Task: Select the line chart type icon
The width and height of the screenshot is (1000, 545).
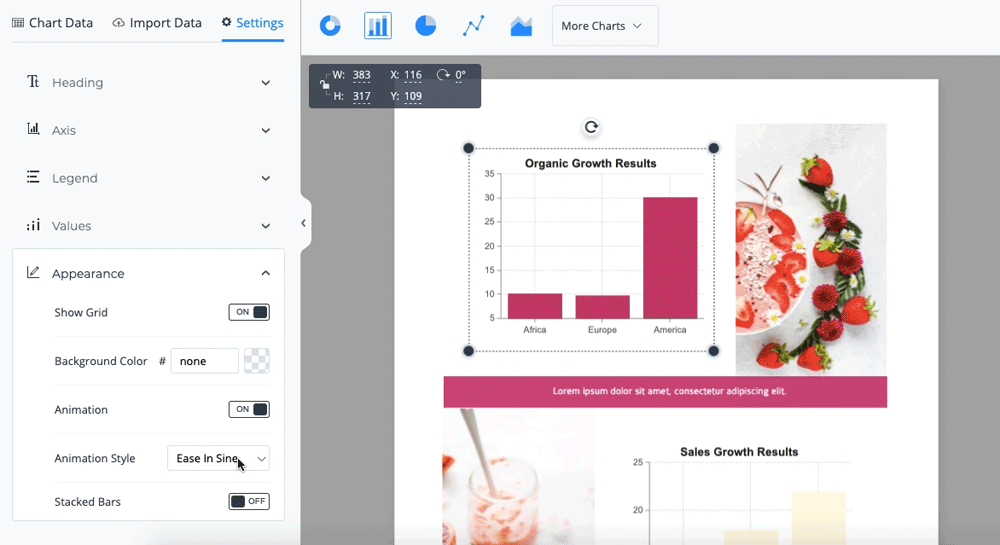Action: pyautogui.click(x=473, y=25)
